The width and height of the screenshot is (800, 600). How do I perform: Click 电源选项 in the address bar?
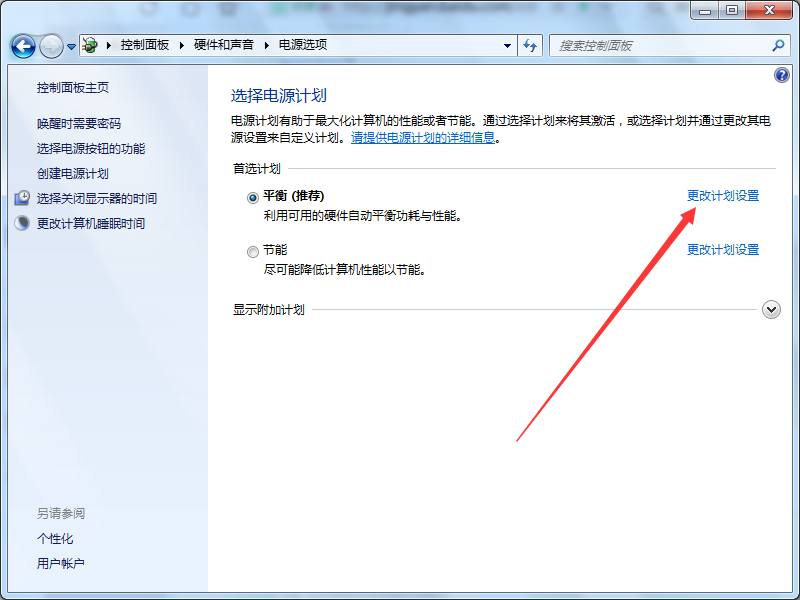[x=303, y=45]
